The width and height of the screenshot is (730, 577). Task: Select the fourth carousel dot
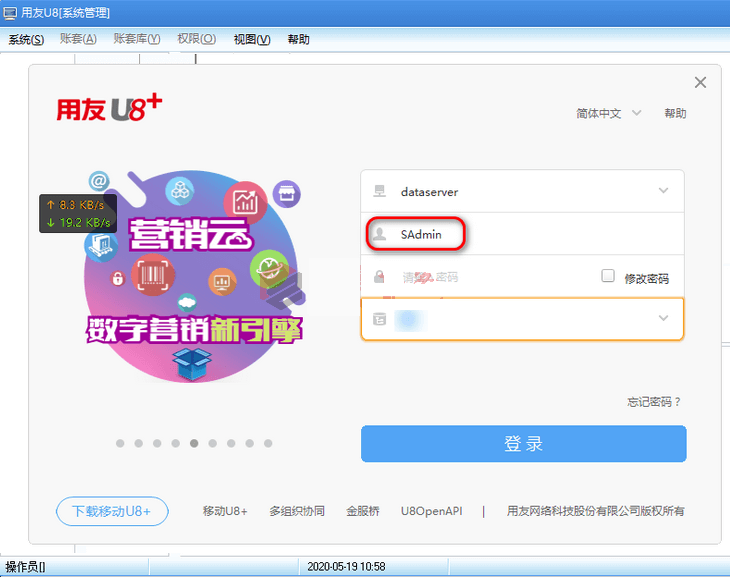(176, 443)
